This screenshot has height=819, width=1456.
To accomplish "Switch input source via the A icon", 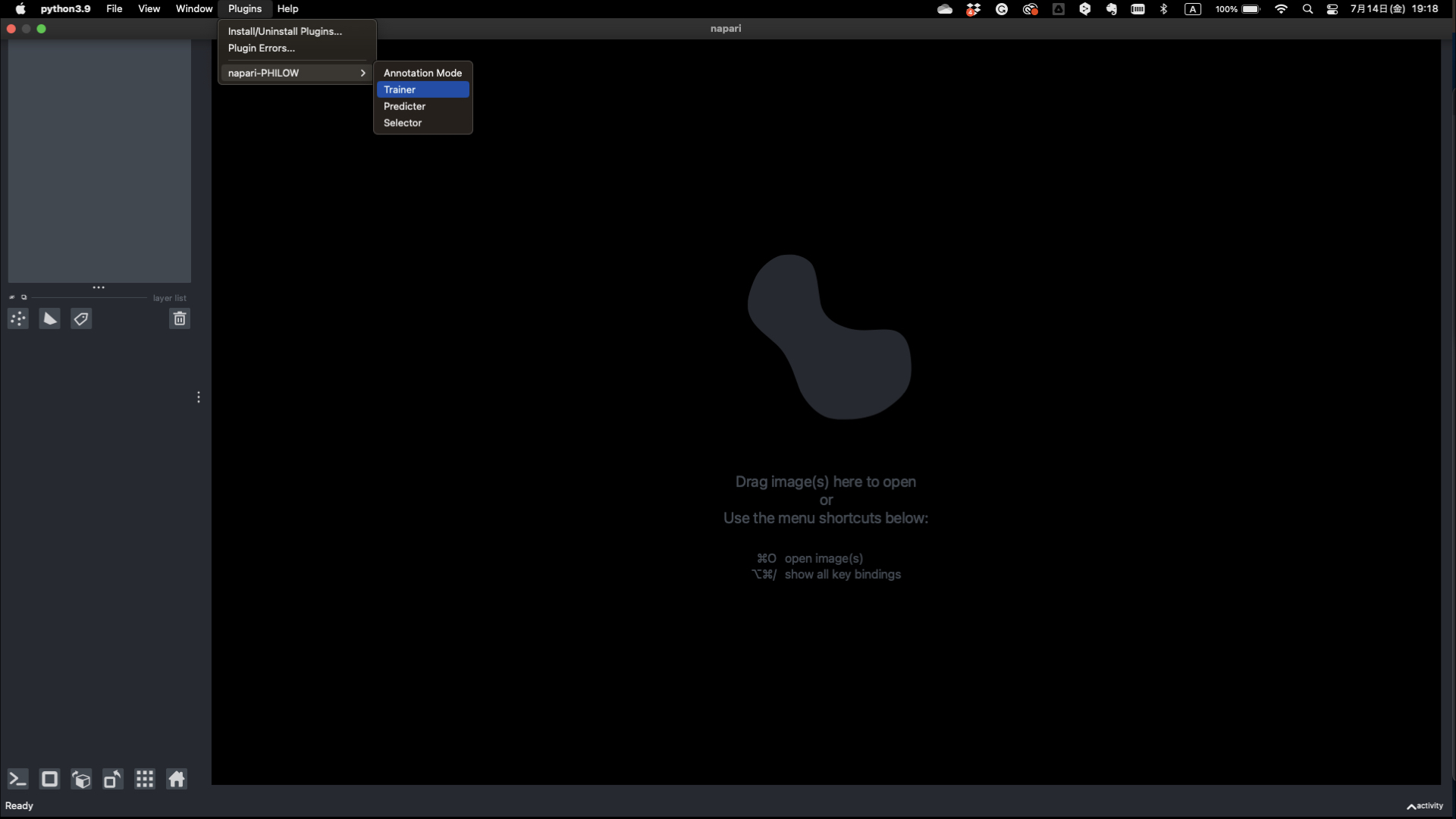I will click(1193, 9).
